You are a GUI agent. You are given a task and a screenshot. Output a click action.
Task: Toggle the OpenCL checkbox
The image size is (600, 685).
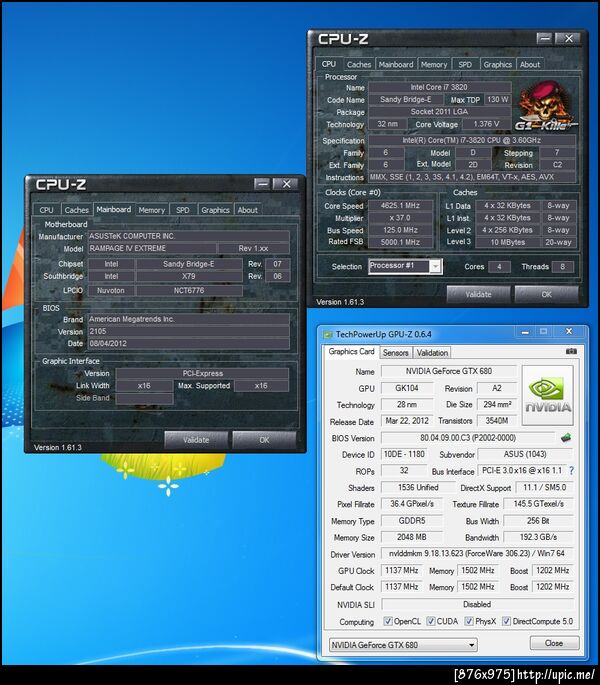pyautogui.click(x=388, y=621)
